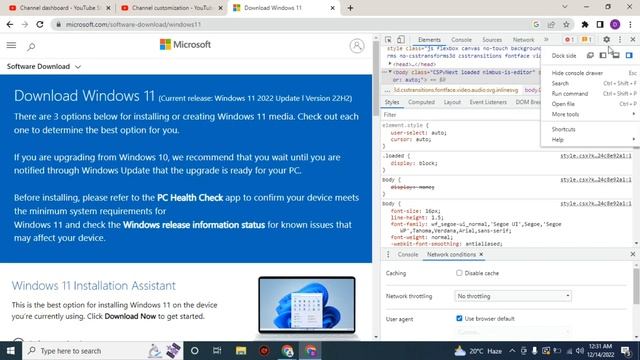
Task: Open the Network throttling dropdown
Action: [513, 296]
